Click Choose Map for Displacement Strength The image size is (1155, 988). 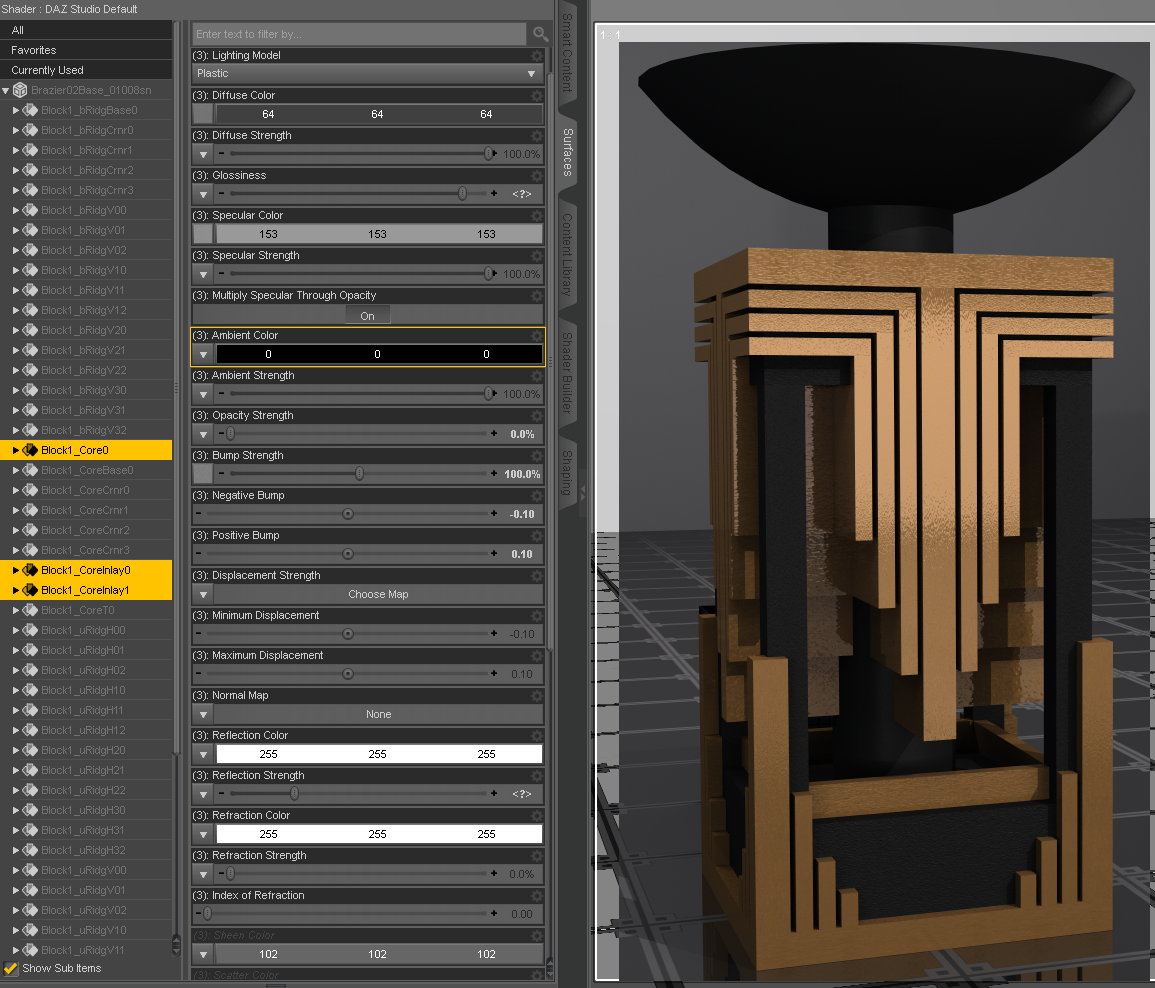tap(379, 595)
